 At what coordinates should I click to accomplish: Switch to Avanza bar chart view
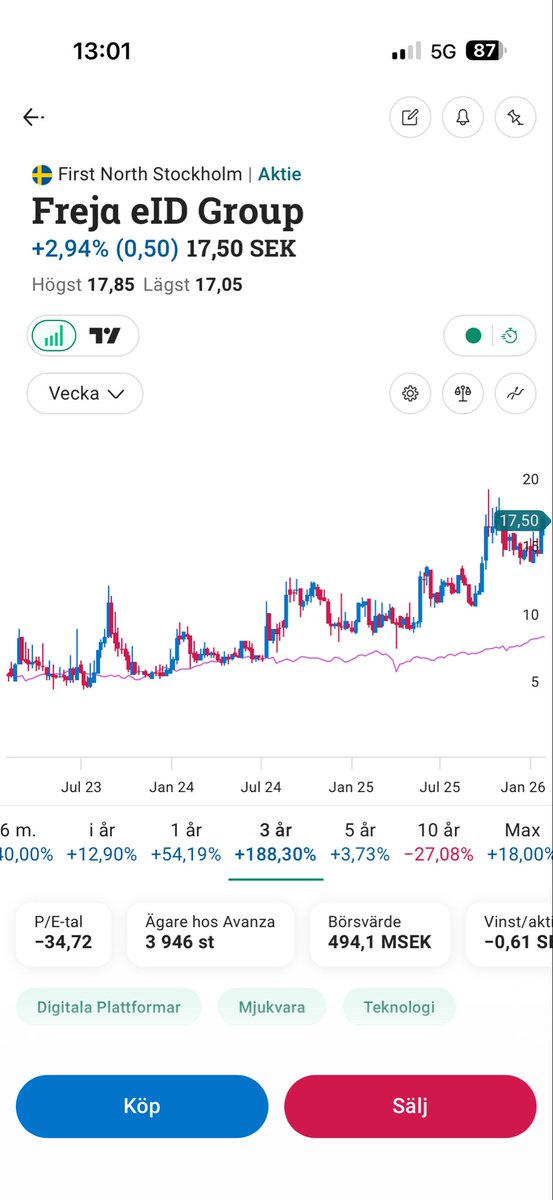[54, 336]
